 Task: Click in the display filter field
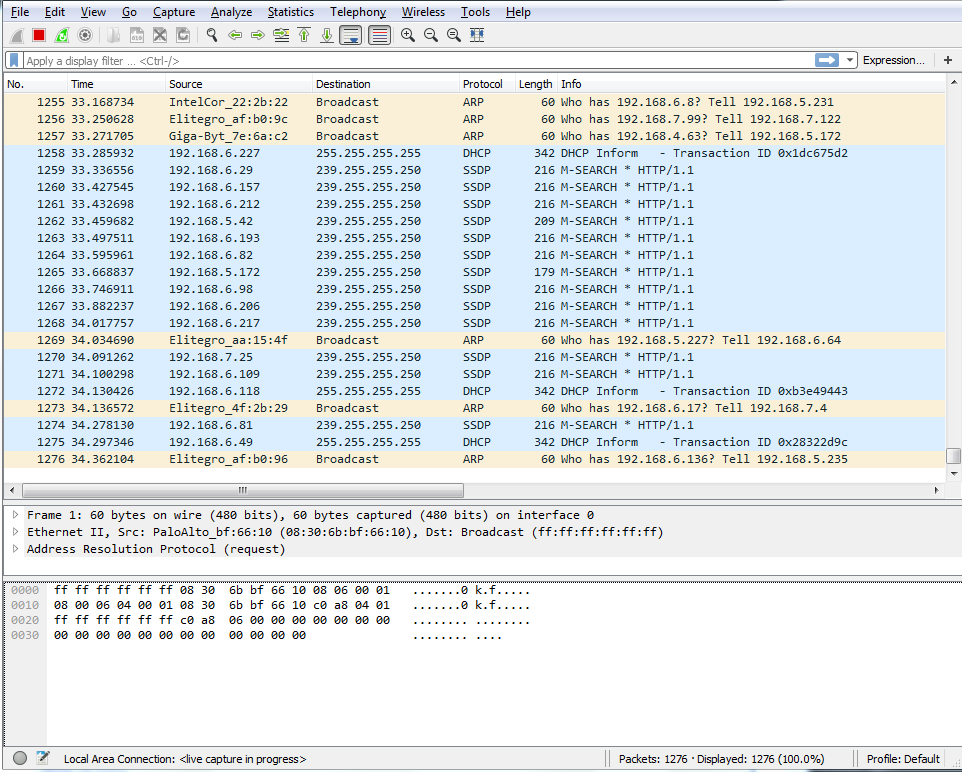pyautogui.click(x=400, y=61)
